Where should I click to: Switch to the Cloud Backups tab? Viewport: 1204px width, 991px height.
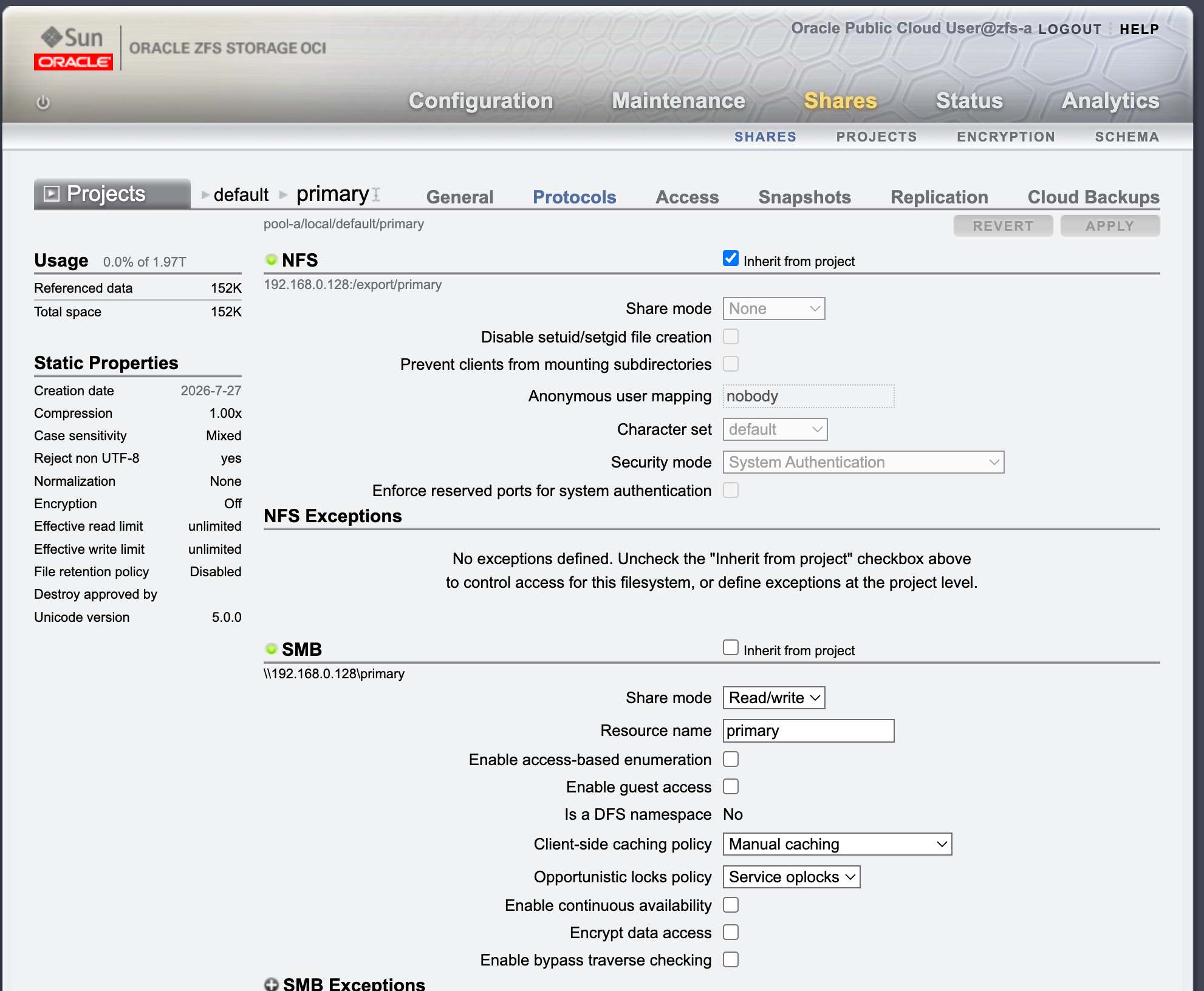click(1093, 197)
